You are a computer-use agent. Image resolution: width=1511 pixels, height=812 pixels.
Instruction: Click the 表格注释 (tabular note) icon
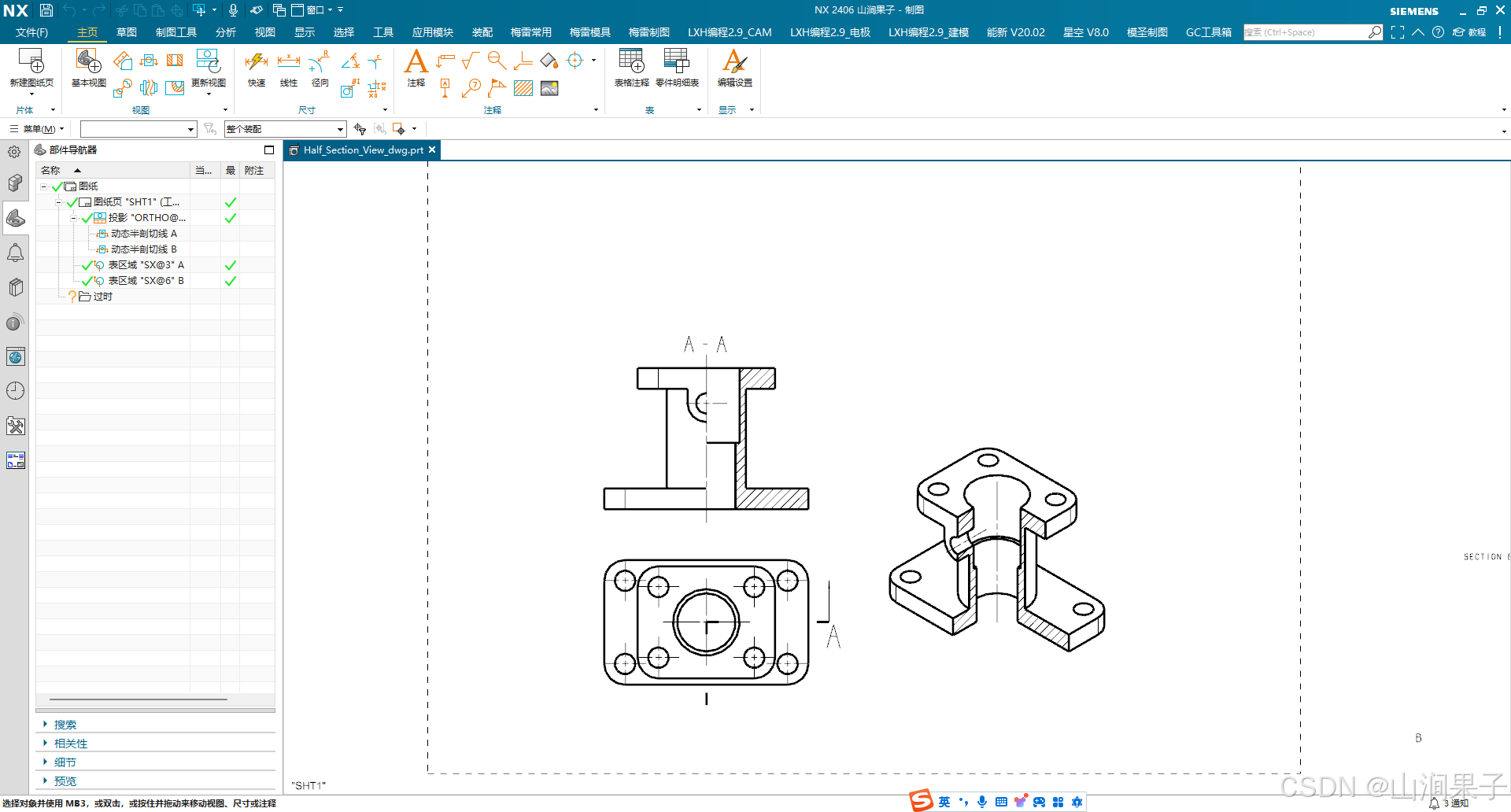(631, 61)
